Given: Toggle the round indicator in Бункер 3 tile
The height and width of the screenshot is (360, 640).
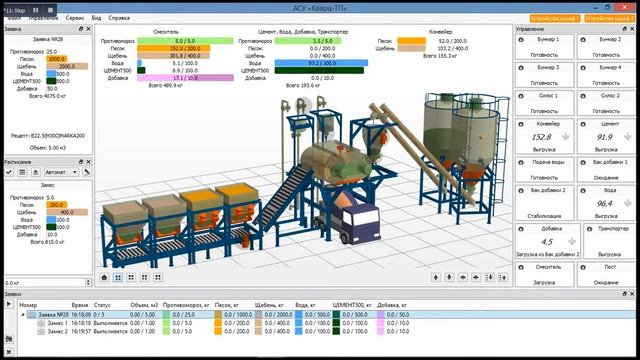Looking at the screenshot, I should point(521,68).
